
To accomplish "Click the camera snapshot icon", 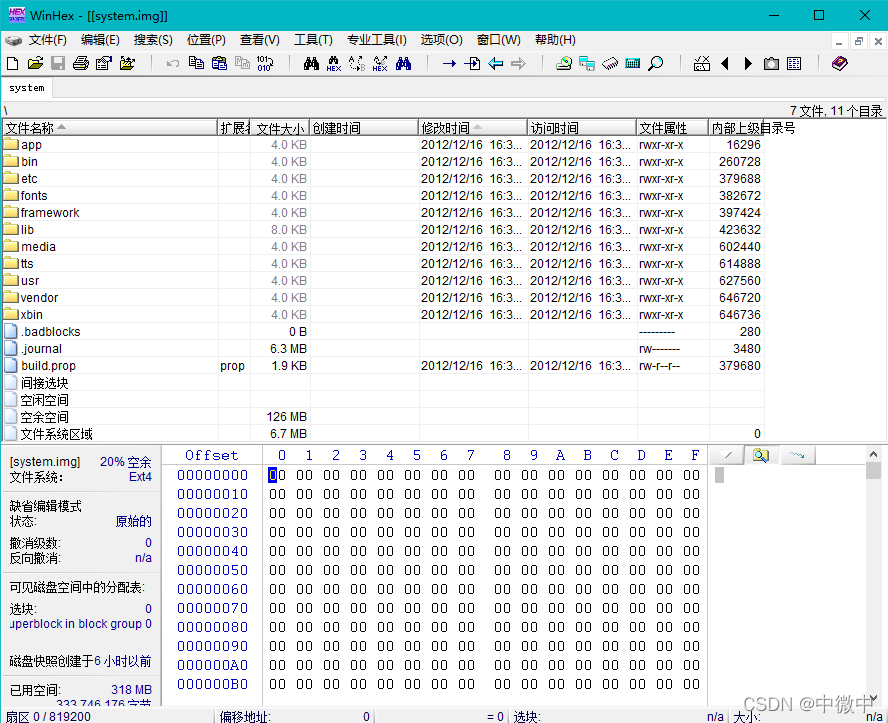I will (x=771, y=63).
